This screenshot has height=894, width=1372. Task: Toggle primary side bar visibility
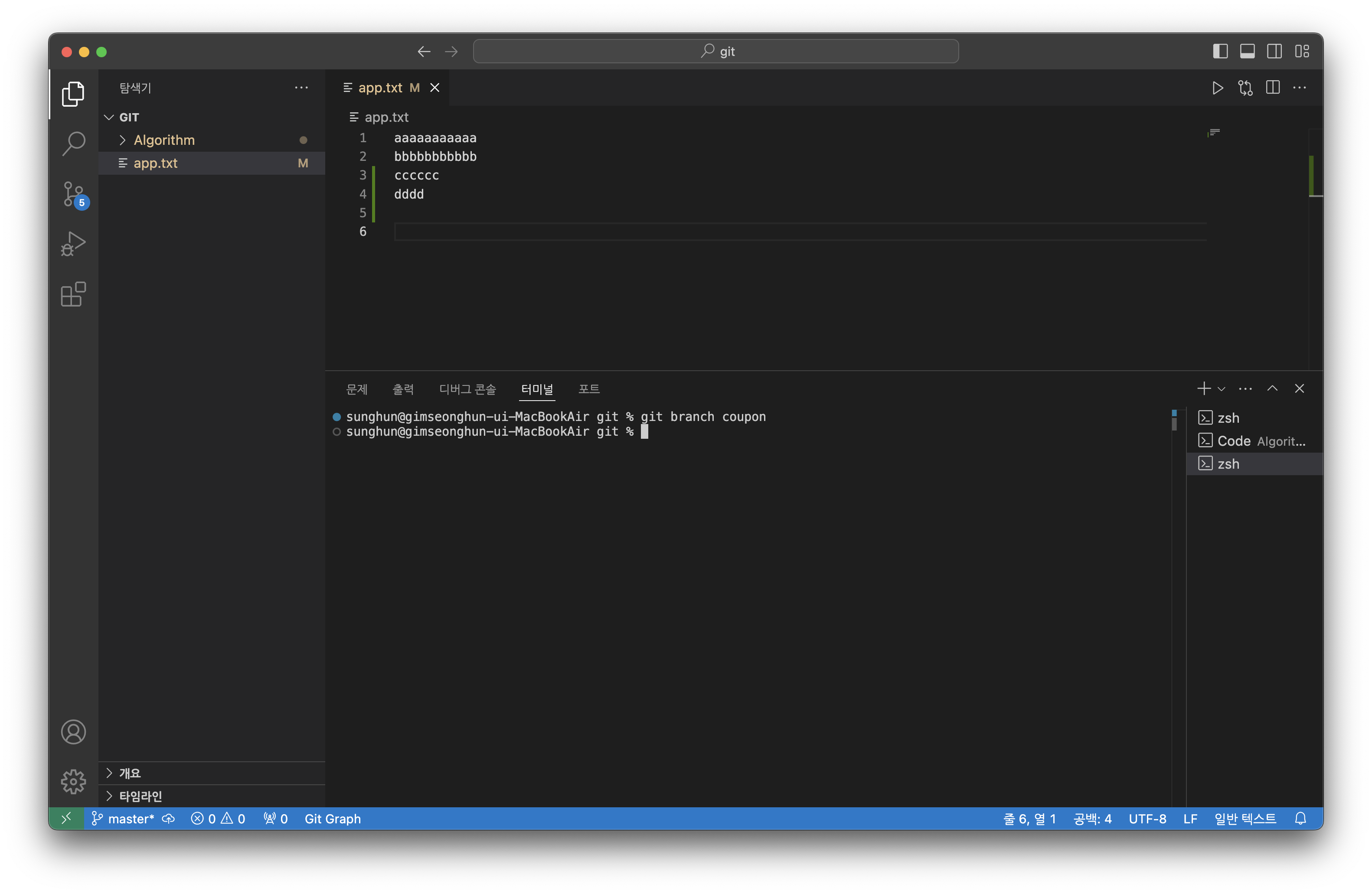[1220, 51]
